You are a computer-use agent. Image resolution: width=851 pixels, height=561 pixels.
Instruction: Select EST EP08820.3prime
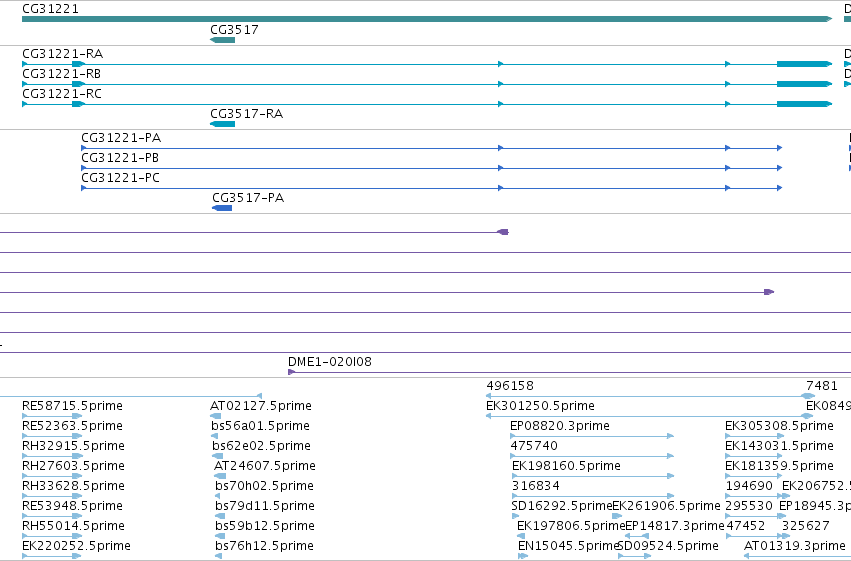(x=560, y=426)
